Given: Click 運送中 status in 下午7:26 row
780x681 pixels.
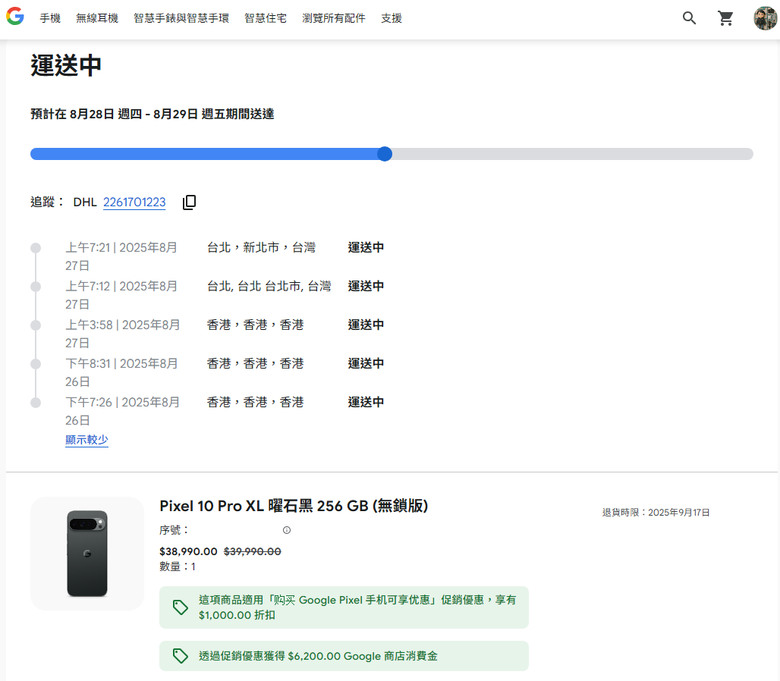Looking at the screenshot, I should click(366, 402).
